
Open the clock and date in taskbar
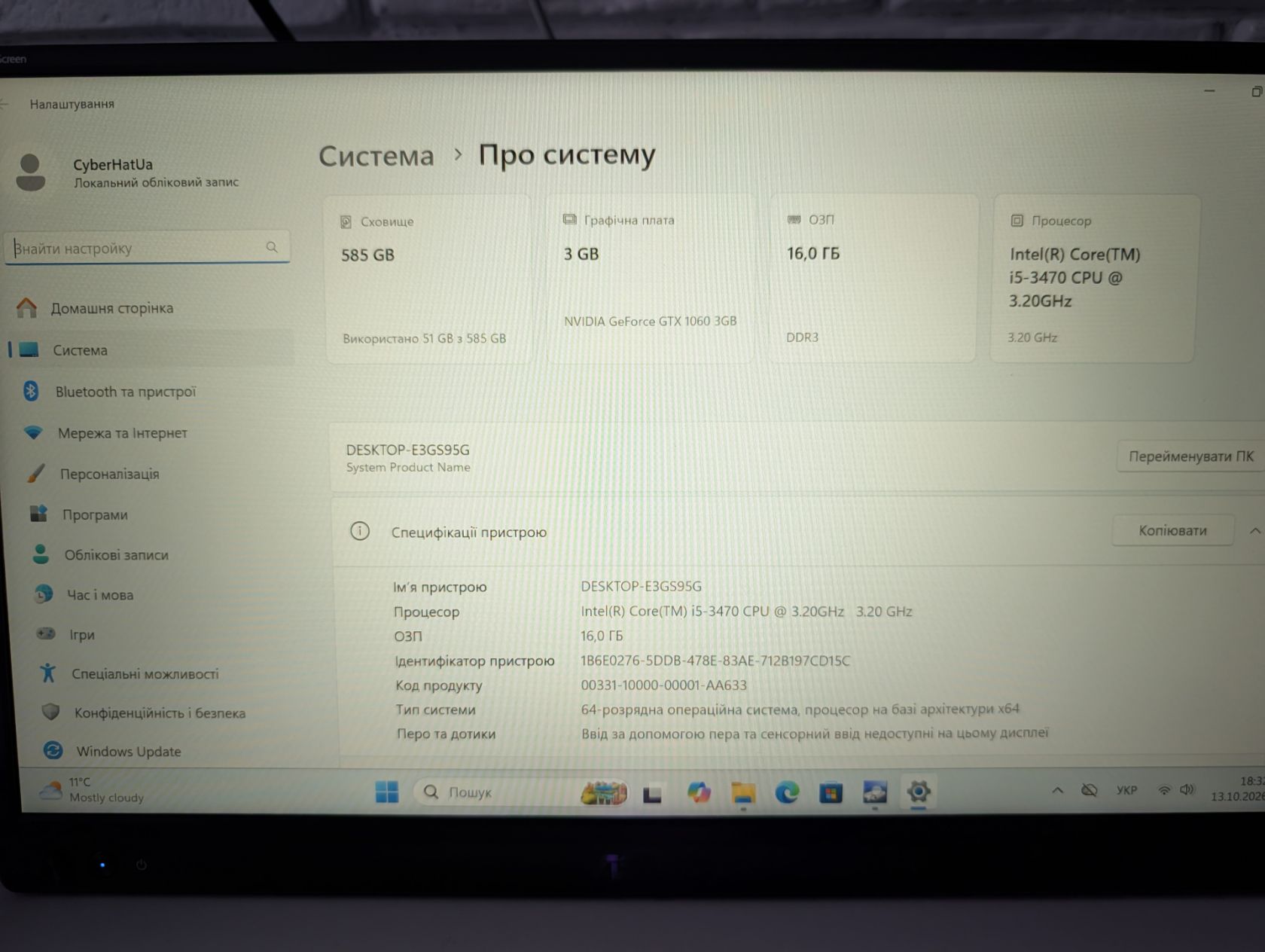coord(1237,789)
